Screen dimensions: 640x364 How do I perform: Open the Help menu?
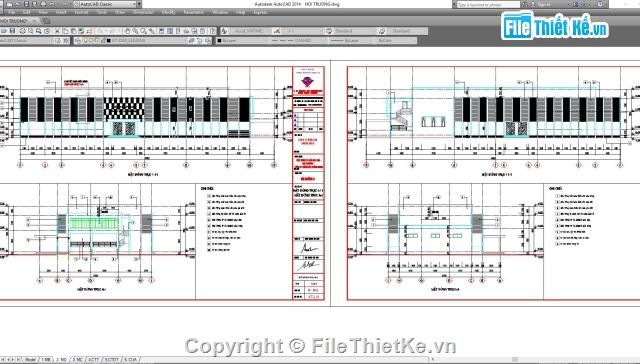240,12
